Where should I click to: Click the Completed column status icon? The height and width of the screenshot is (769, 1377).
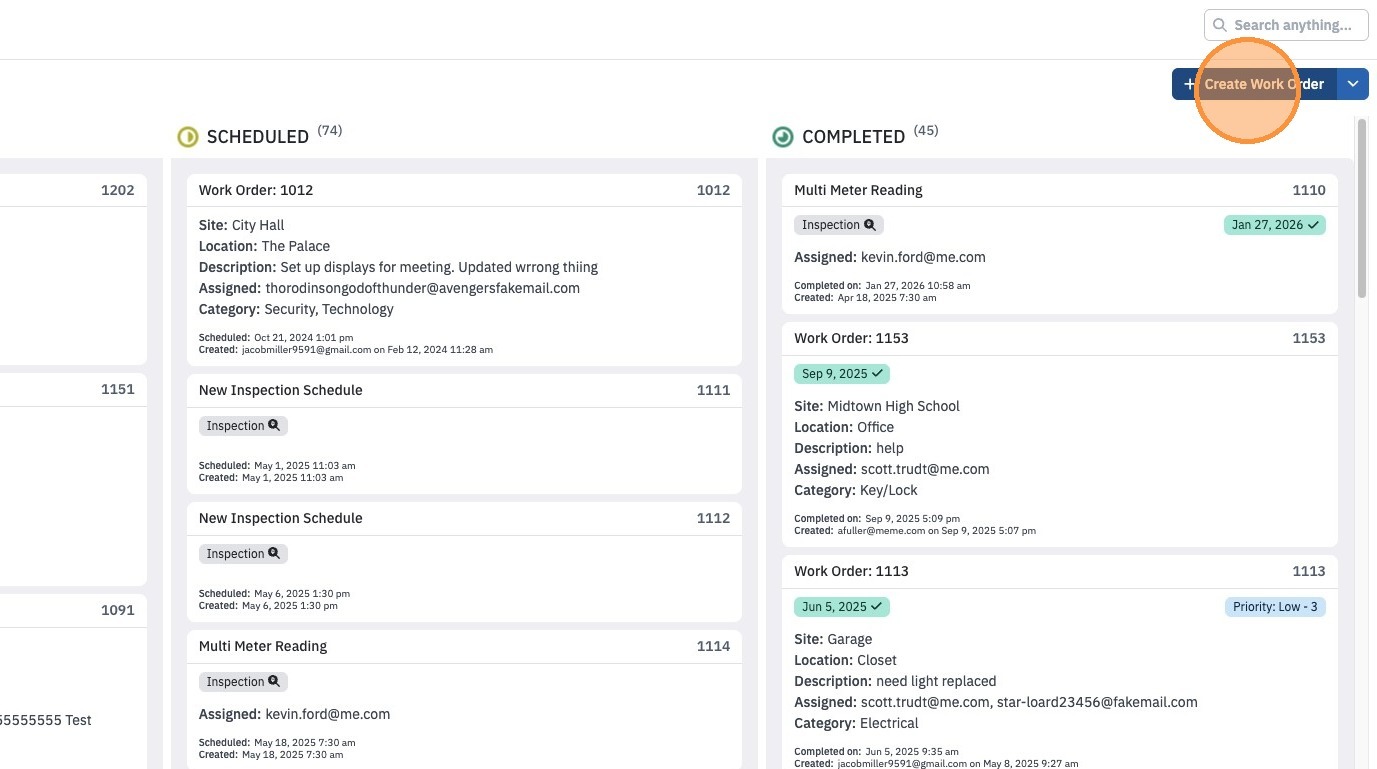[783, 137]
